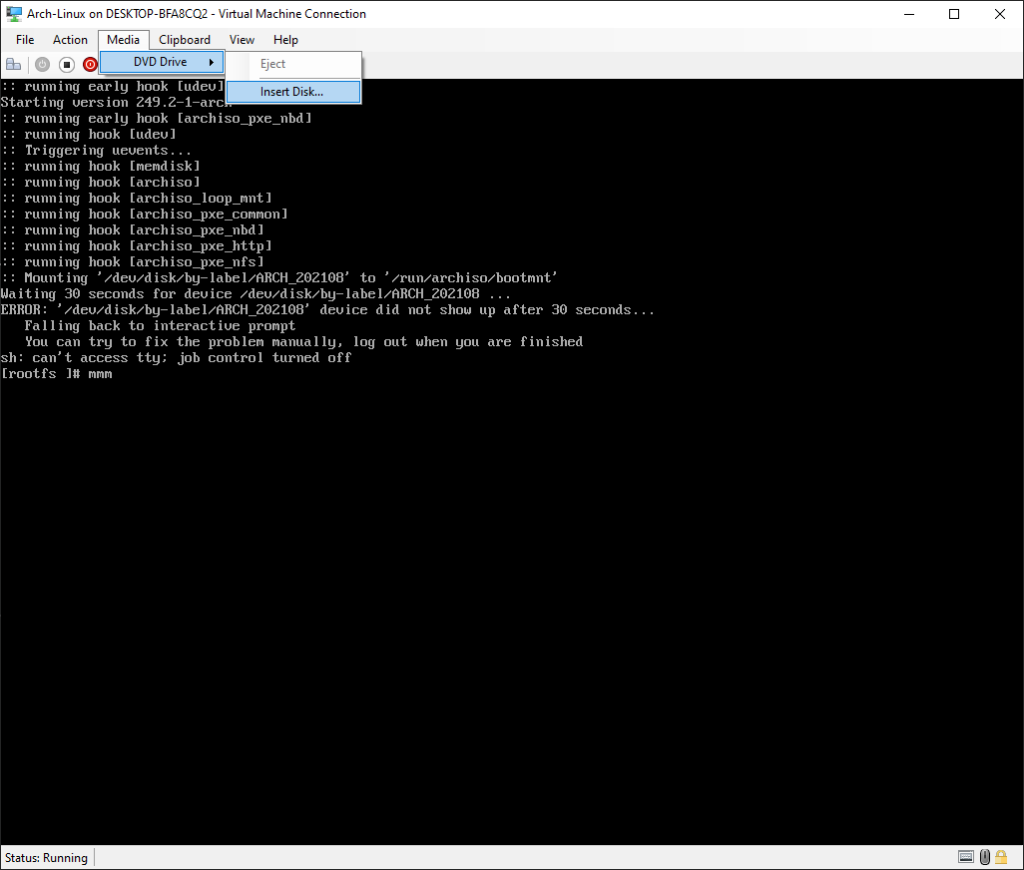Viewport: 1024px width, 870px height.
Task: Open the File menu
Action: 25,40
